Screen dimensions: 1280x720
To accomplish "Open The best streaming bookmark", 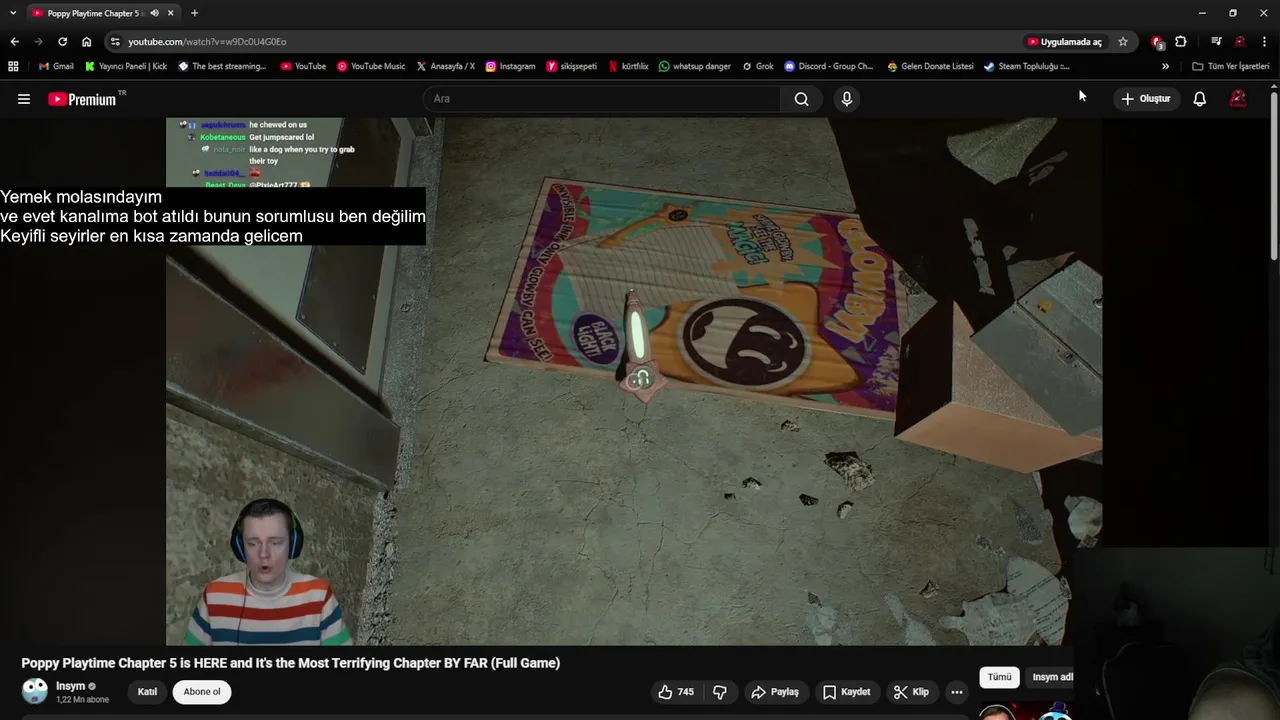I will [x=222, y=66].
